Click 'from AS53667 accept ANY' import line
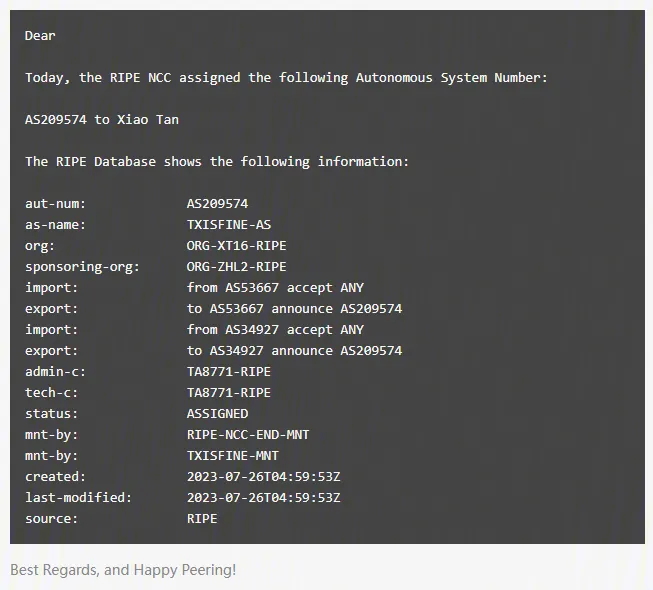This screenshot has height=590, width=653. [x=275, y=288]
